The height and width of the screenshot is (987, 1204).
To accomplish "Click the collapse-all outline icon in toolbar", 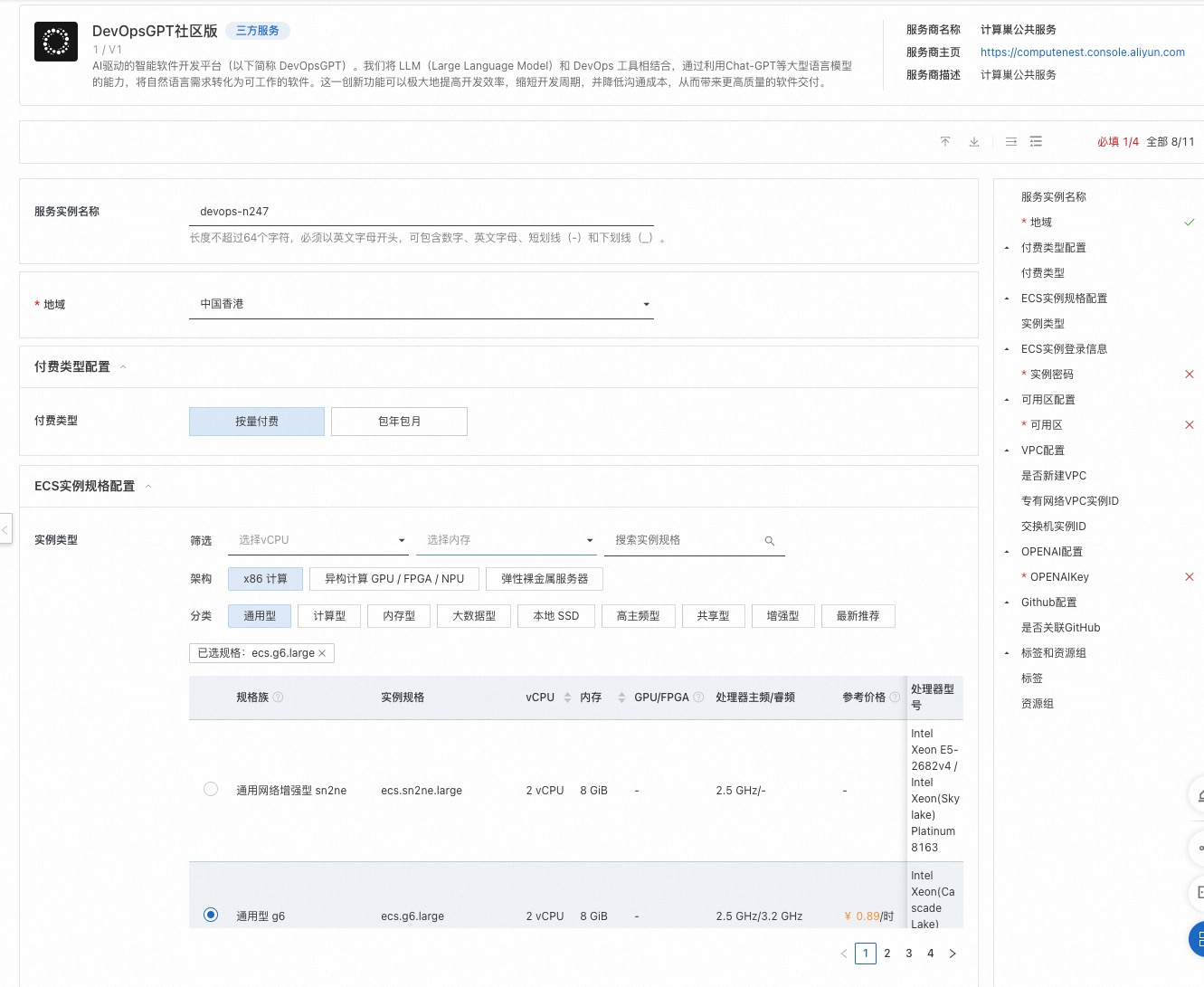I will [x=1011, y=141].
